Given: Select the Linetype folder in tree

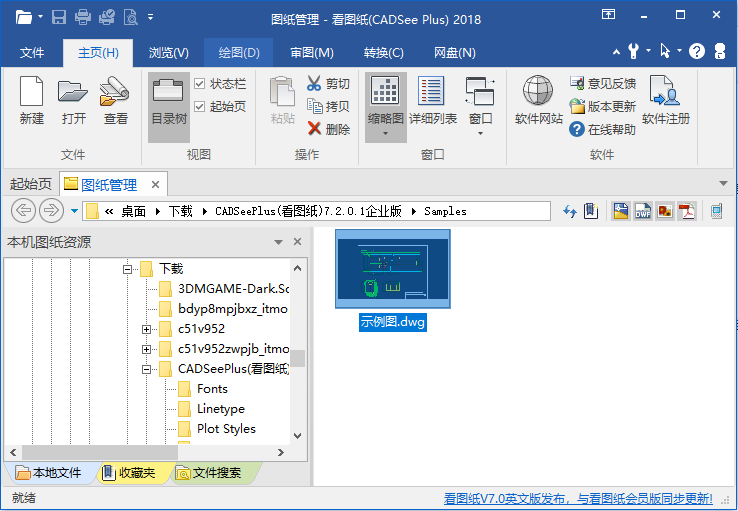Looking at the screenshot, I should [221, 409].
